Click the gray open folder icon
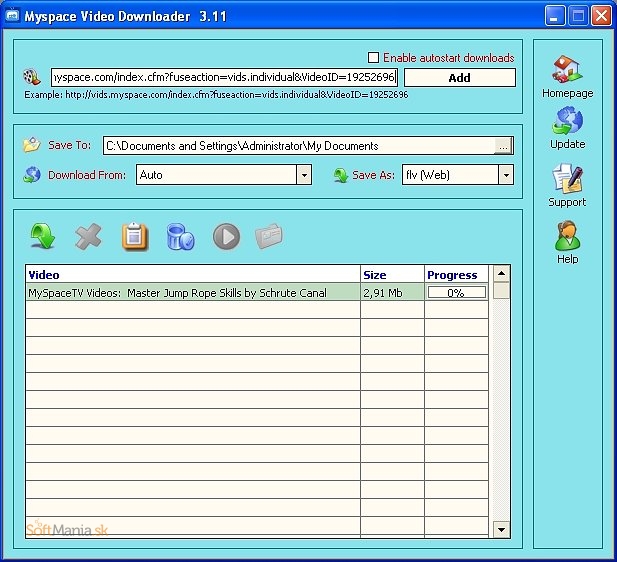Image resolution: width=617 pixels, height=562 pixels. [269, 236]
